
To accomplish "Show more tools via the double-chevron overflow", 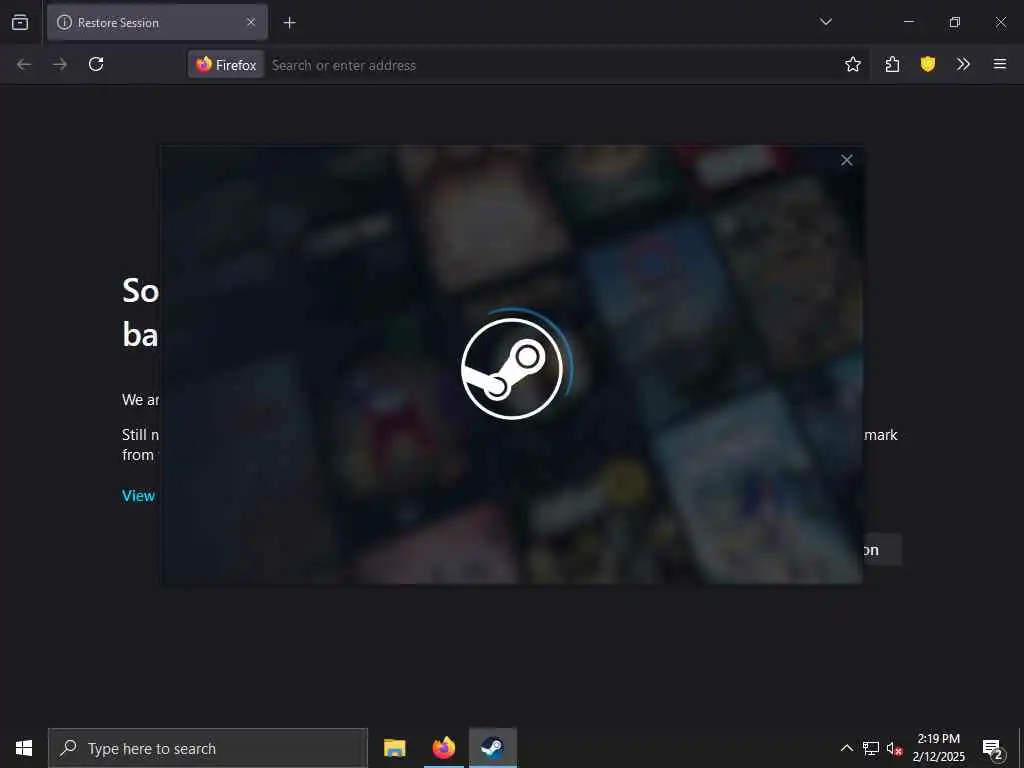I will coord(963,64).
